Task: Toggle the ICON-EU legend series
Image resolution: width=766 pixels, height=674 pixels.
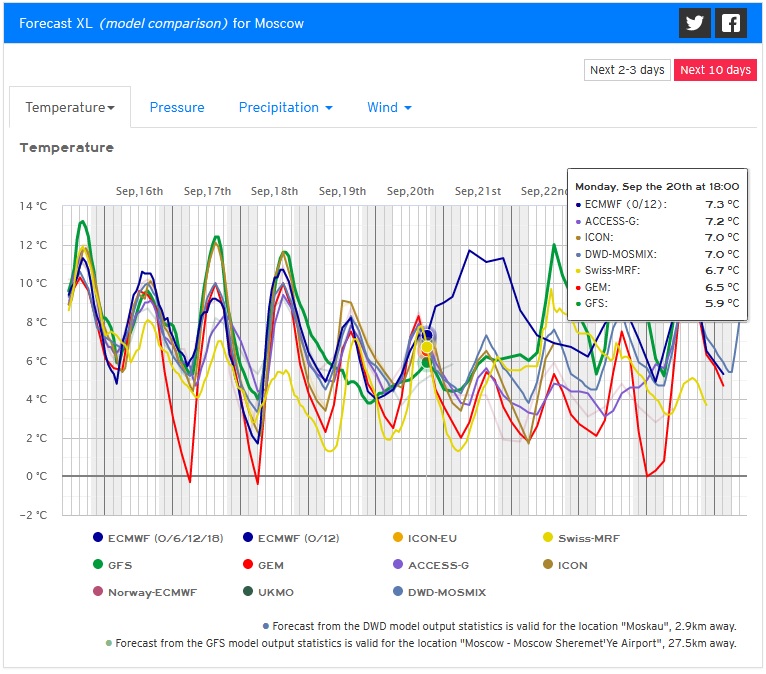Action: (x=425, y=538)
